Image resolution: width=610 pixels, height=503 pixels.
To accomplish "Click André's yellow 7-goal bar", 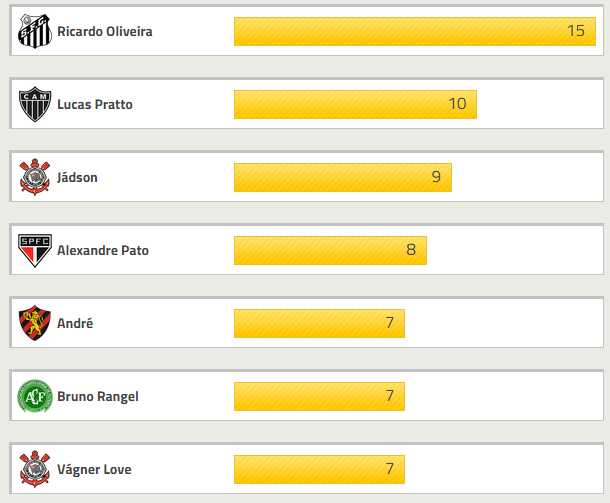I will 319,323.
